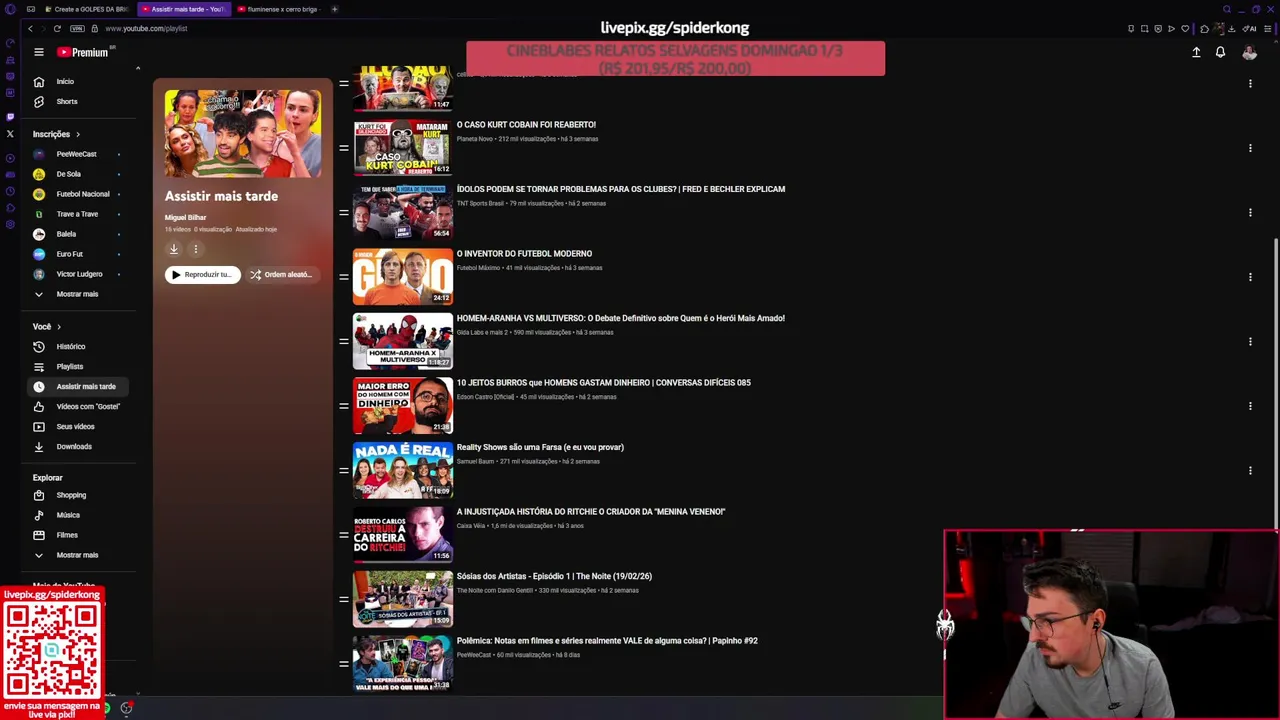This screenshot has height=720, width=1280.
Task: Open Twitch icon in browser side panel
Action: (x=10, y=117)
